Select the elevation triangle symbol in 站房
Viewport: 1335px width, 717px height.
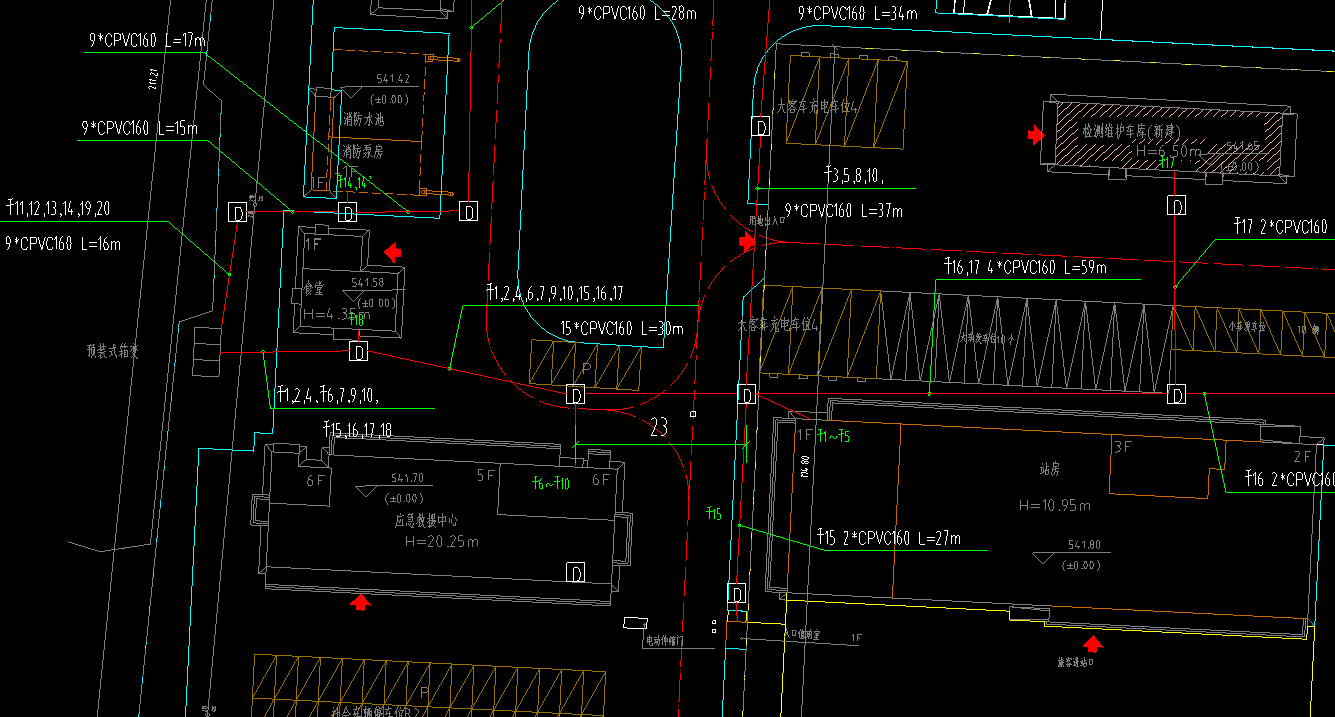[x=1044, y=559]
